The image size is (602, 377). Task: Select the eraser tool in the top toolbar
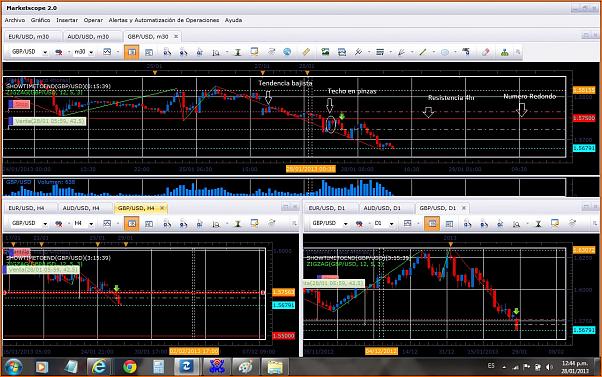pyautogui.click(x=486, y=52)
